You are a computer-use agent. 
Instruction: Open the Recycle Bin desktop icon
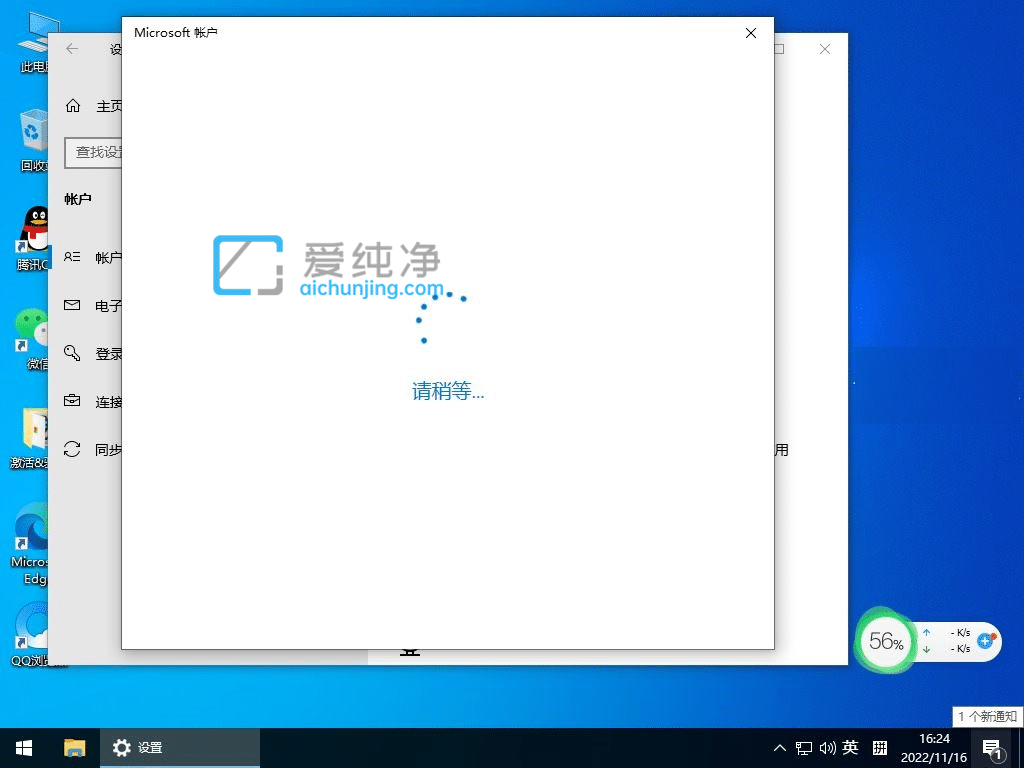point(33,141)
